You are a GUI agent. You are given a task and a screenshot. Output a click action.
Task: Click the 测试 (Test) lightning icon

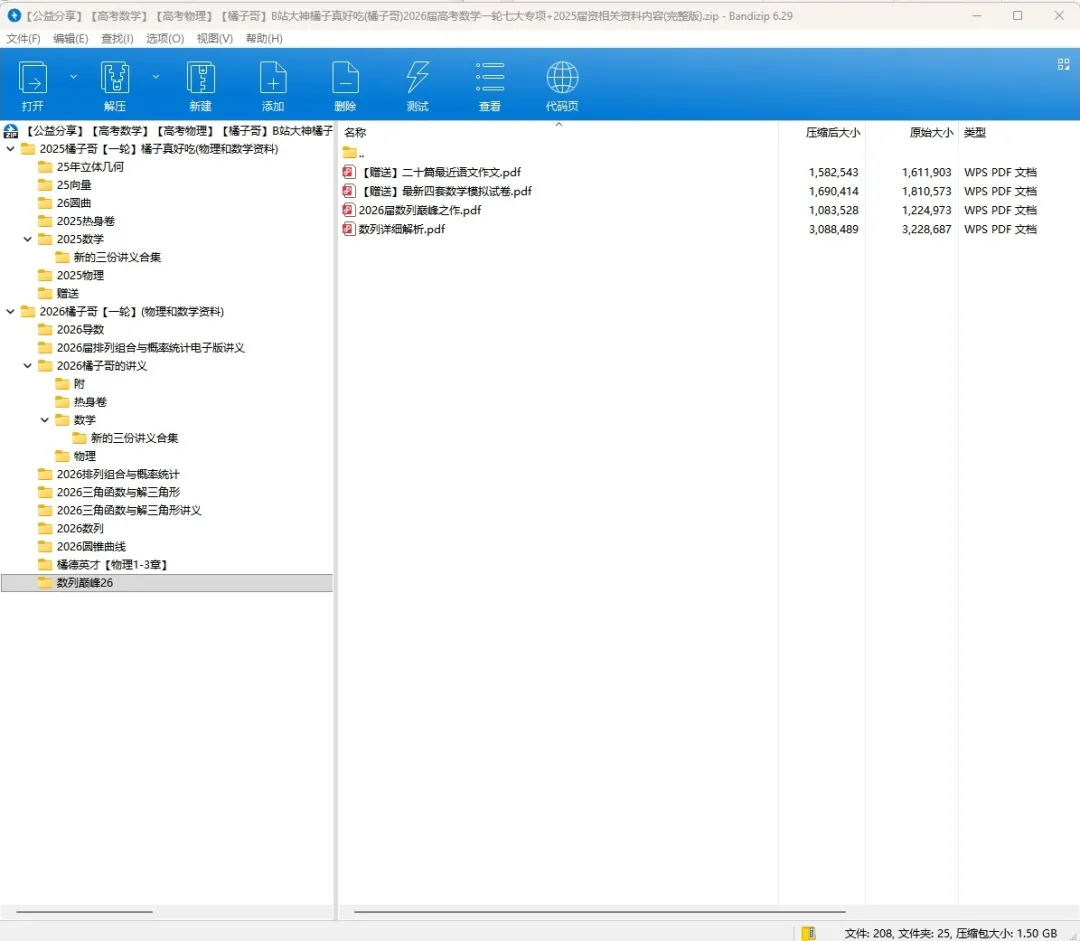(x=417, y=78)
